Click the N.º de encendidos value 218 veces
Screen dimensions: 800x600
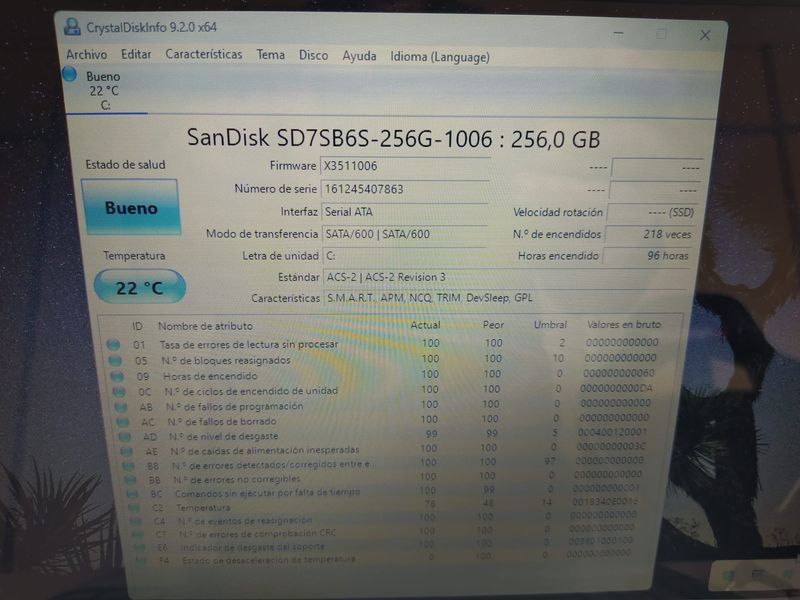point(649,234)
